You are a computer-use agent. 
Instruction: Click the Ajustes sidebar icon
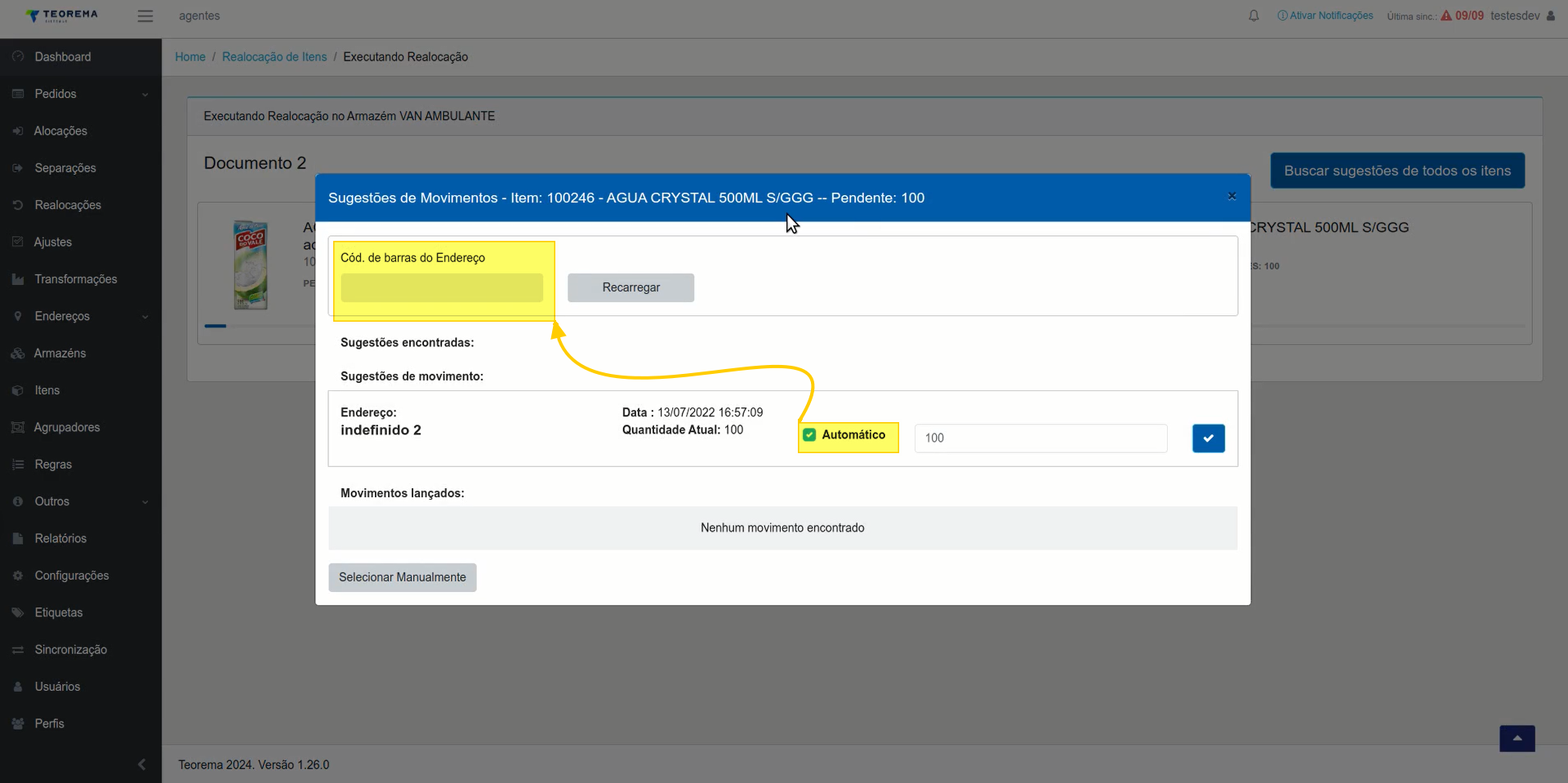tap(18, 242)
